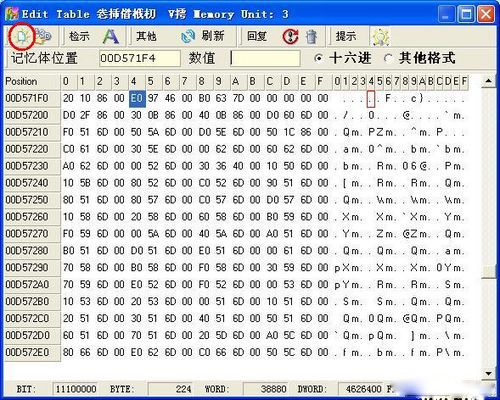Click the scrollbar down arrow

[x=488, y=373]
